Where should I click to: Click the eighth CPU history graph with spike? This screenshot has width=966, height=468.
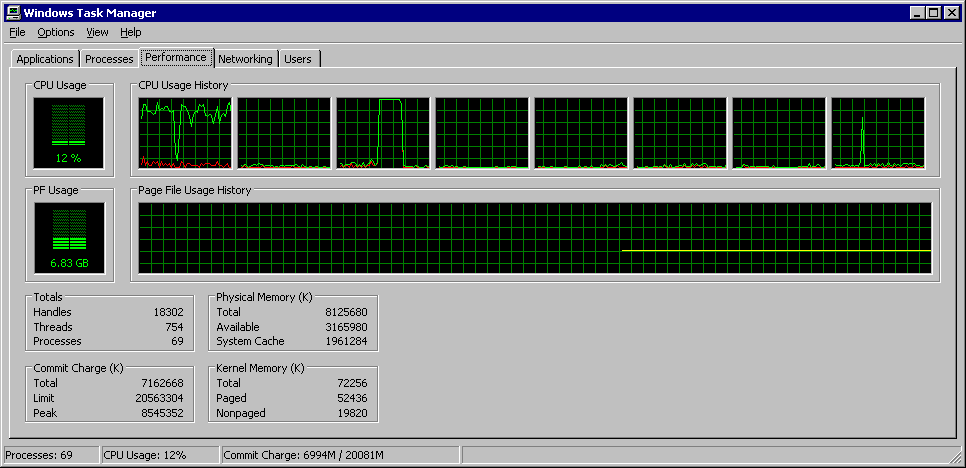[x=879, y=132]
